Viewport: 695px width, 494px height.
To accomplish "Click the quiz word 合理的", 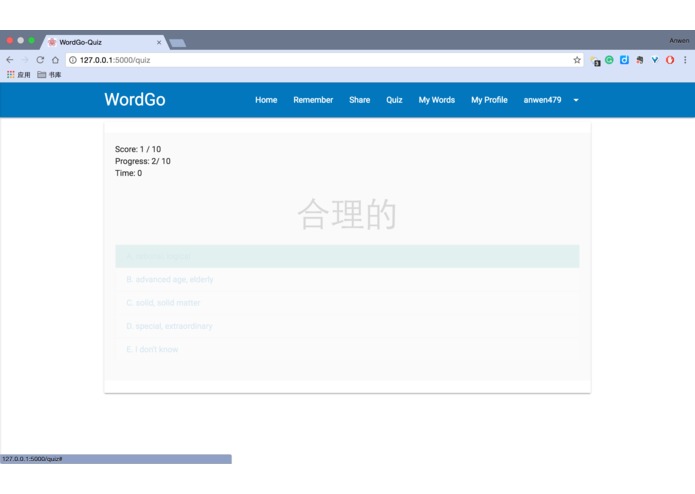I will [347, 214].
